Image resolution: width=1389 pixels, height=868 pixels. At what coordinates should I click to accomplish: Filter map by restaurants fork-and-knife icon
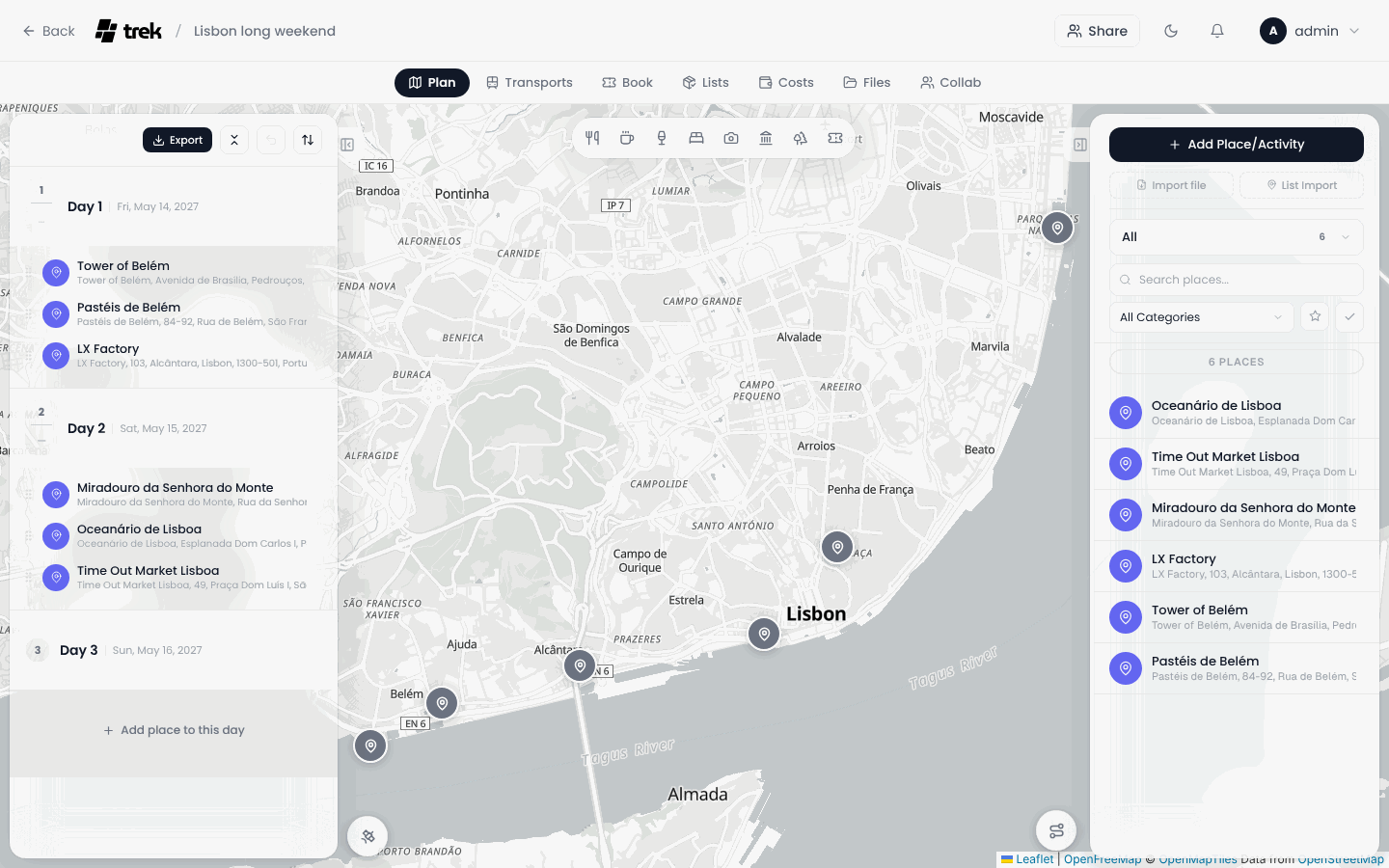point(592,138)
